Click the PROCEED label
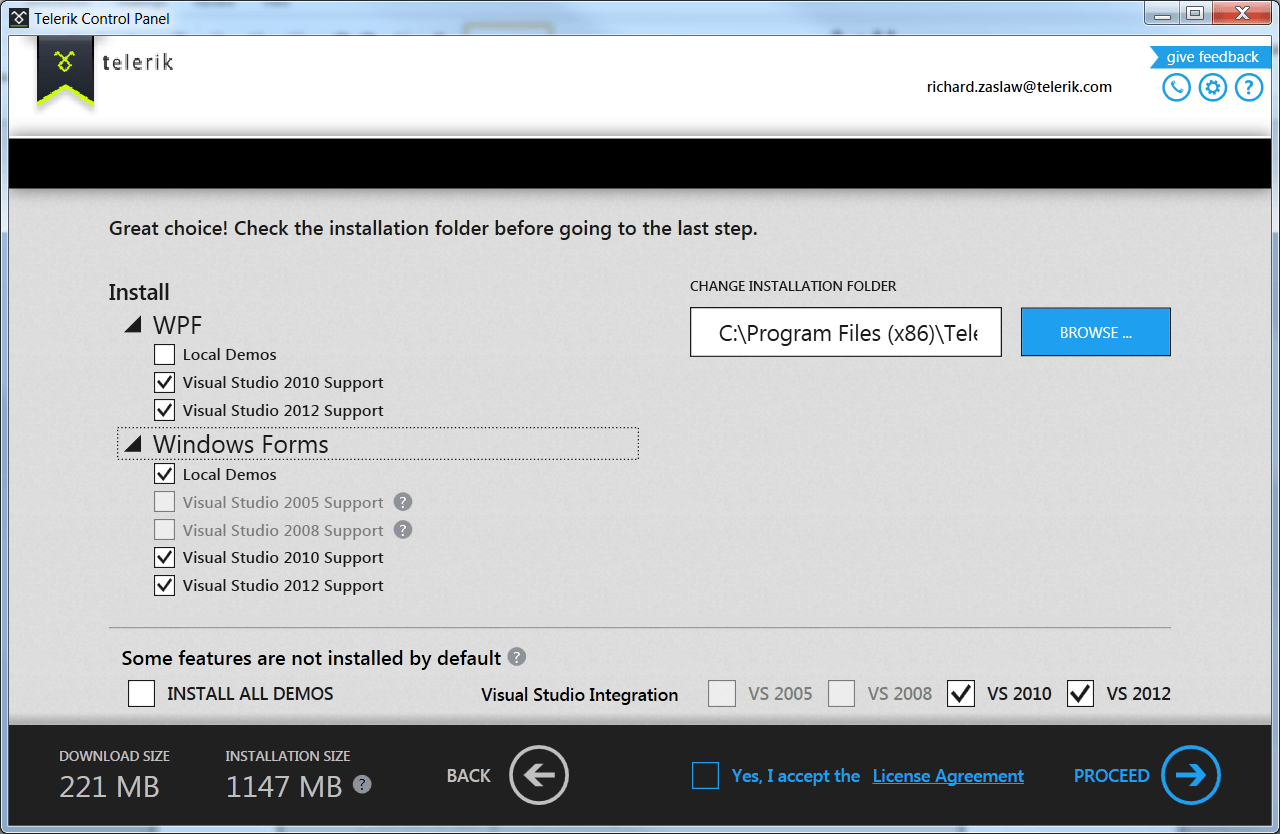The height and width of the screenshot is (834, 1280). (1112, 776)
